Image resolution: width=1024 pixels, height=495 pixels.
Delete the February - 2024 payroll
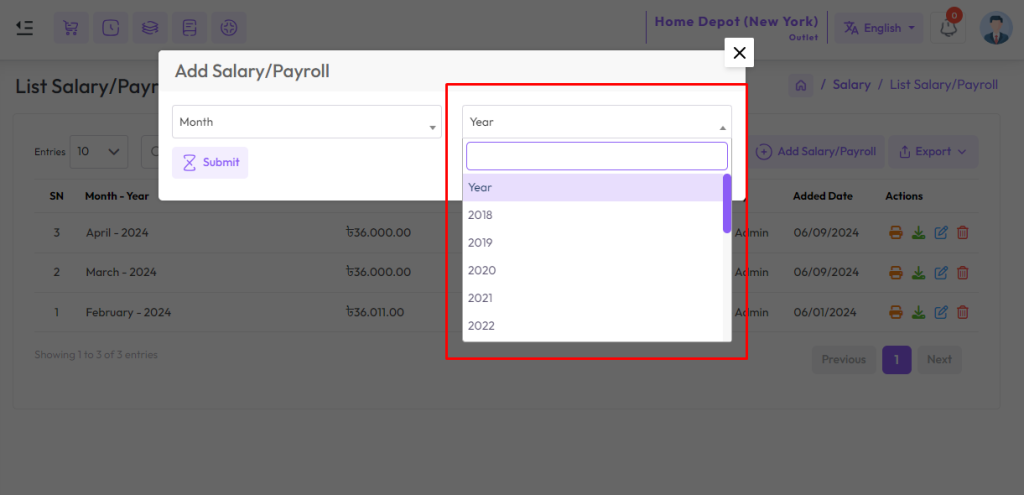(962, 312)
